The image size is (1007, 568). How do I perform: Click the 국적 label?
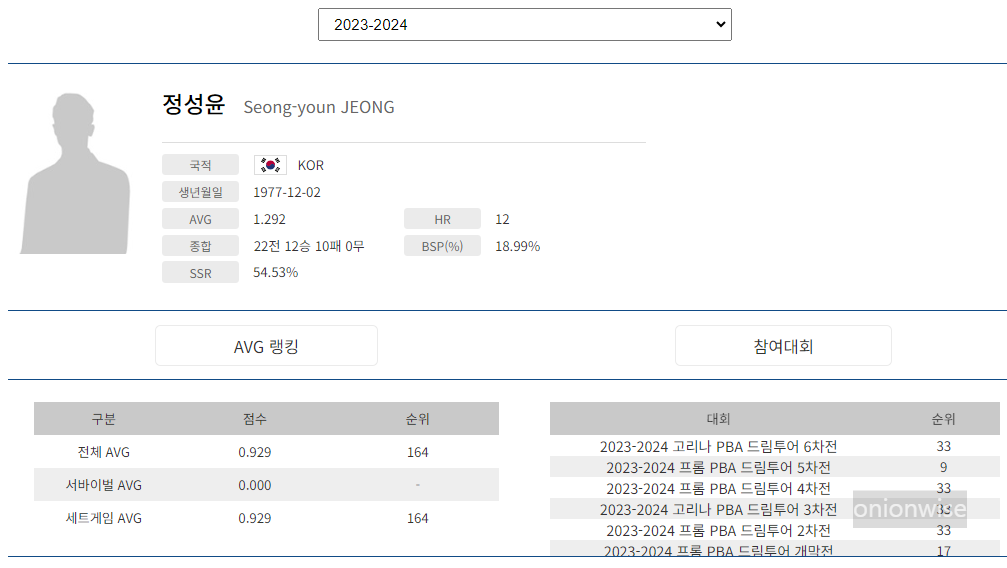point(200,165)
